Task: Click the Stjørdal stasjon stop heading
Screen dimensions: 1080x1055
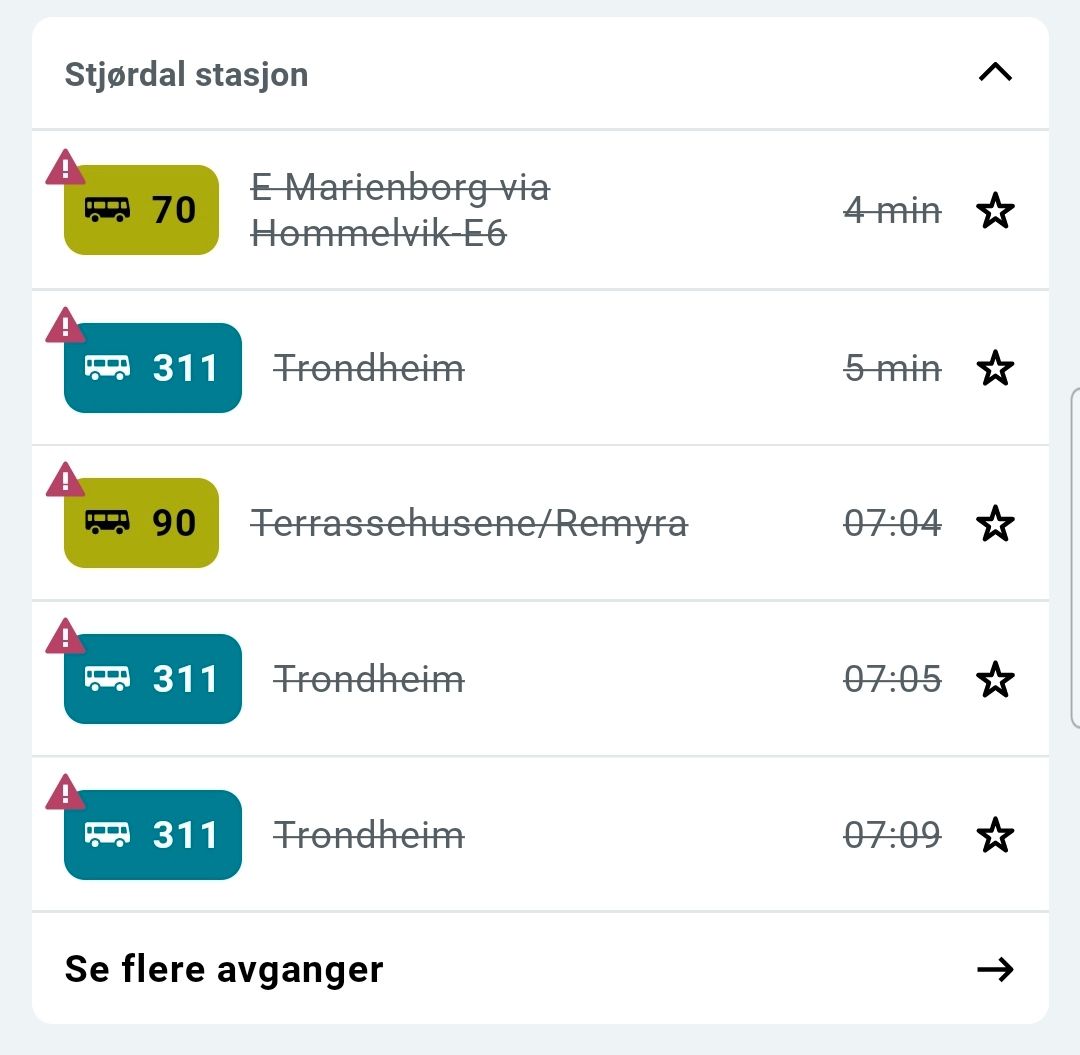Action: [x=186, y=74]
